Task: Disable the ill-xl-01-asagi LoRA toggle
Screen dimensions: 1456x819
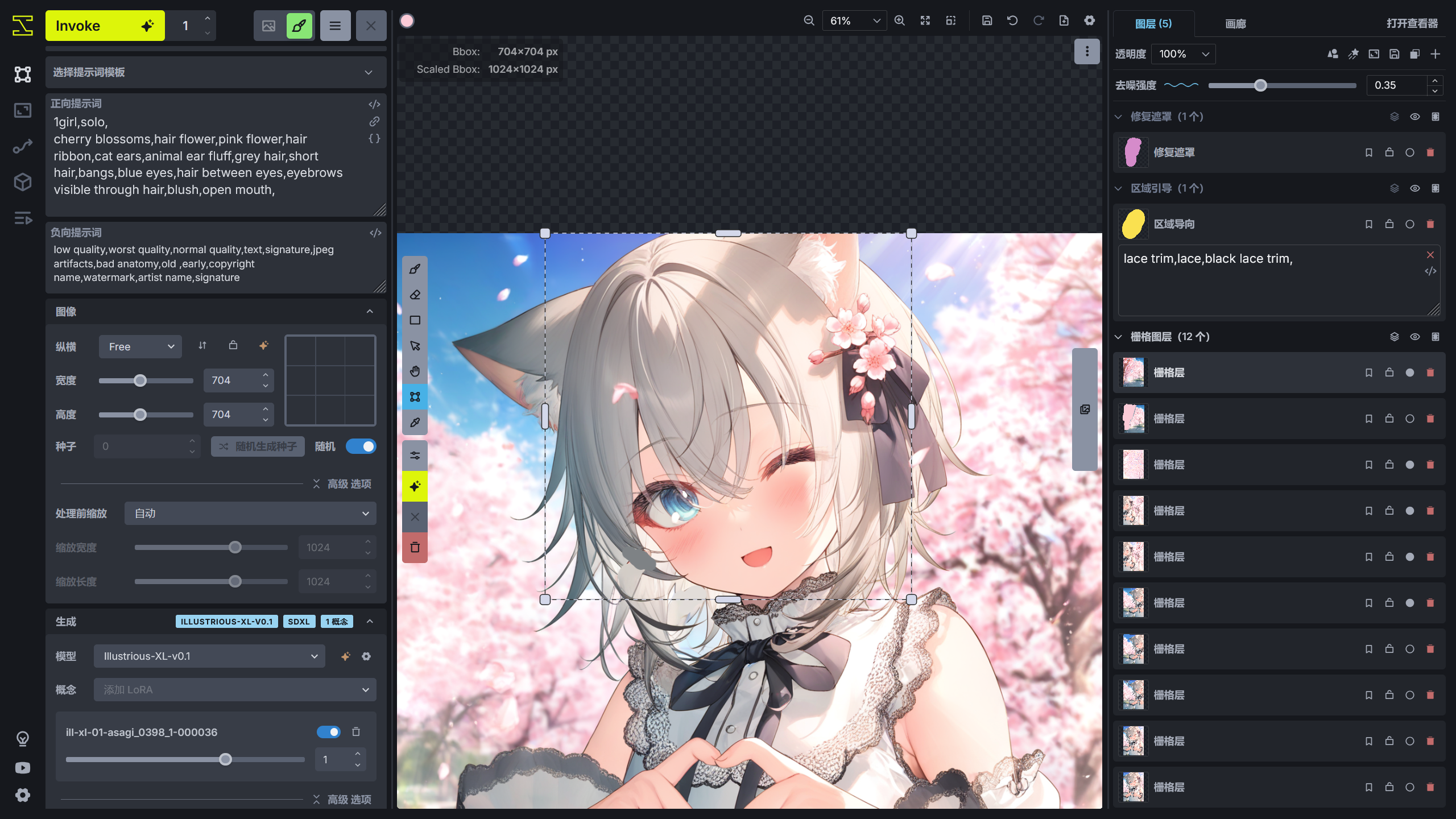Action: pos(329,732)
